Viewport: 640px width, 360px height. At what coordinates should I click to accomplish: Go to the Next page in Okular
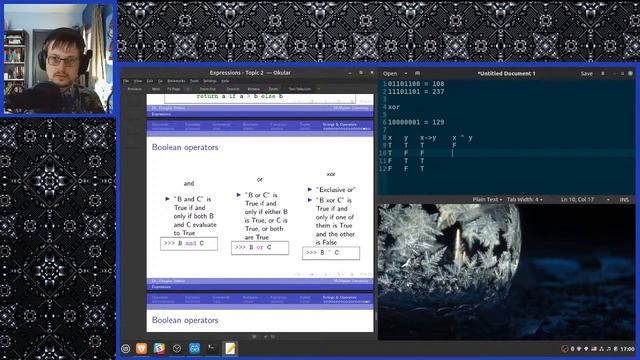156,89
